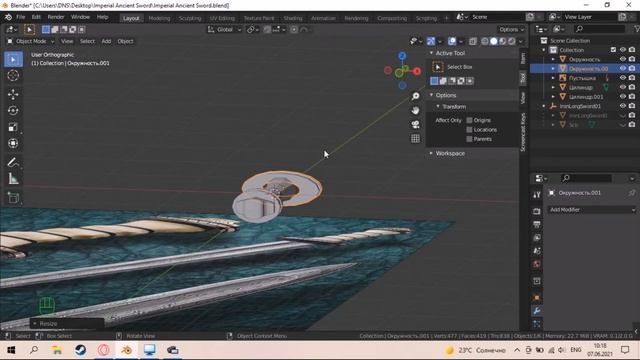Expand IronLongSword01 in outliner tree
Image resolution: width=640 pixels, height=360 pixels.
click(x=544, y=106)
